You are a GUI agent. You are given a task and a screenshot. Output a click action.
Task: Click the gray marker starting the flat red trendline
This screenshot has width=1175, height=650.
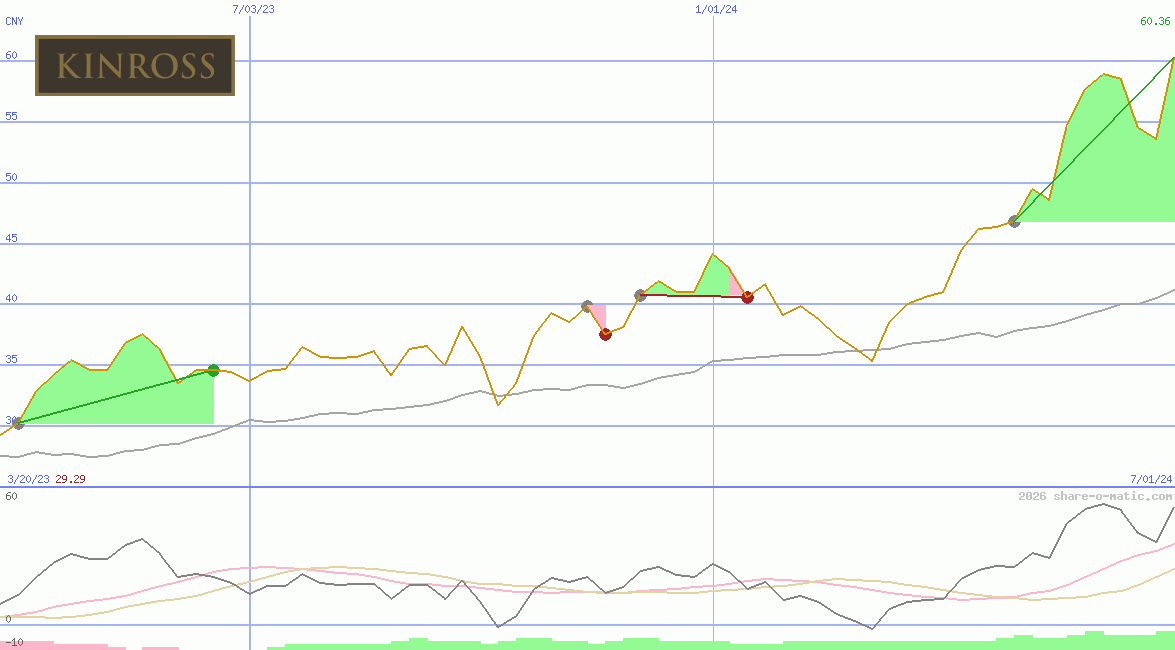pyautogui.click(x=639, y=294)
